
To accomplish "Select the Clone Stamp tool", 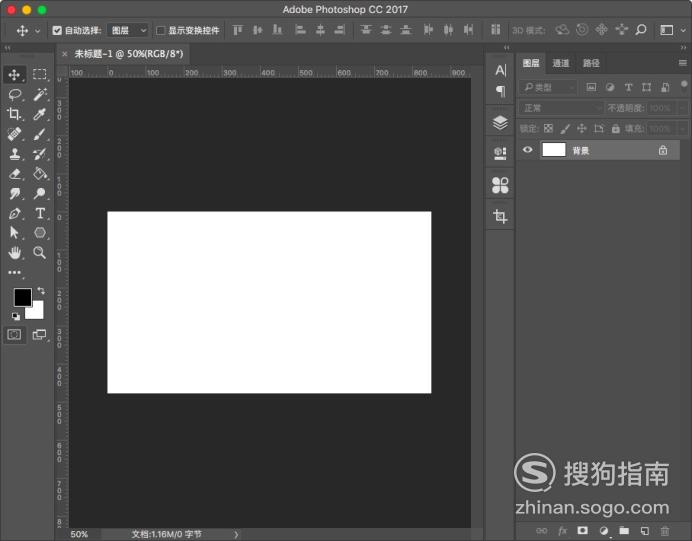I will [15, 154].
